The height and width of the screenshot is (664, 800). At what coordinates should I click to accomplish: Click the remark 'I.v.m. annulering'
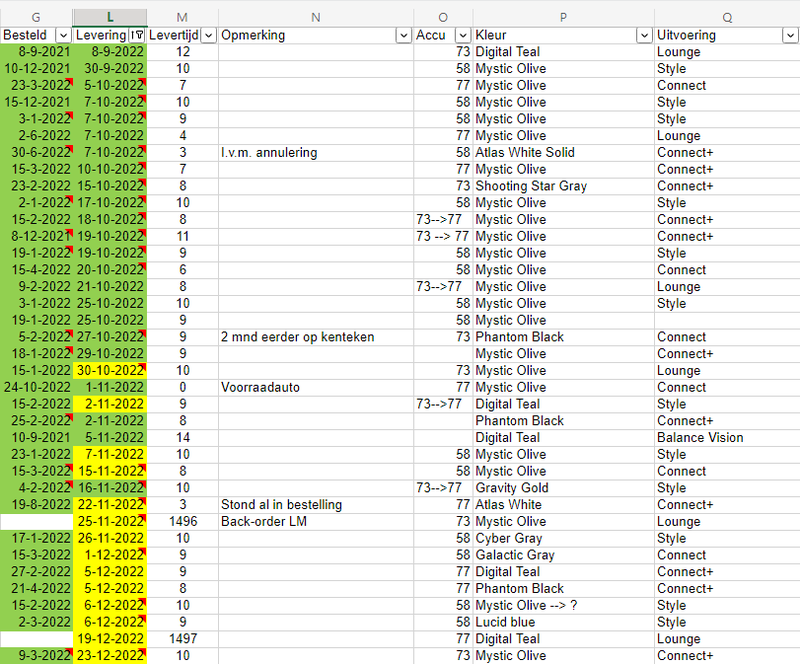269,153
